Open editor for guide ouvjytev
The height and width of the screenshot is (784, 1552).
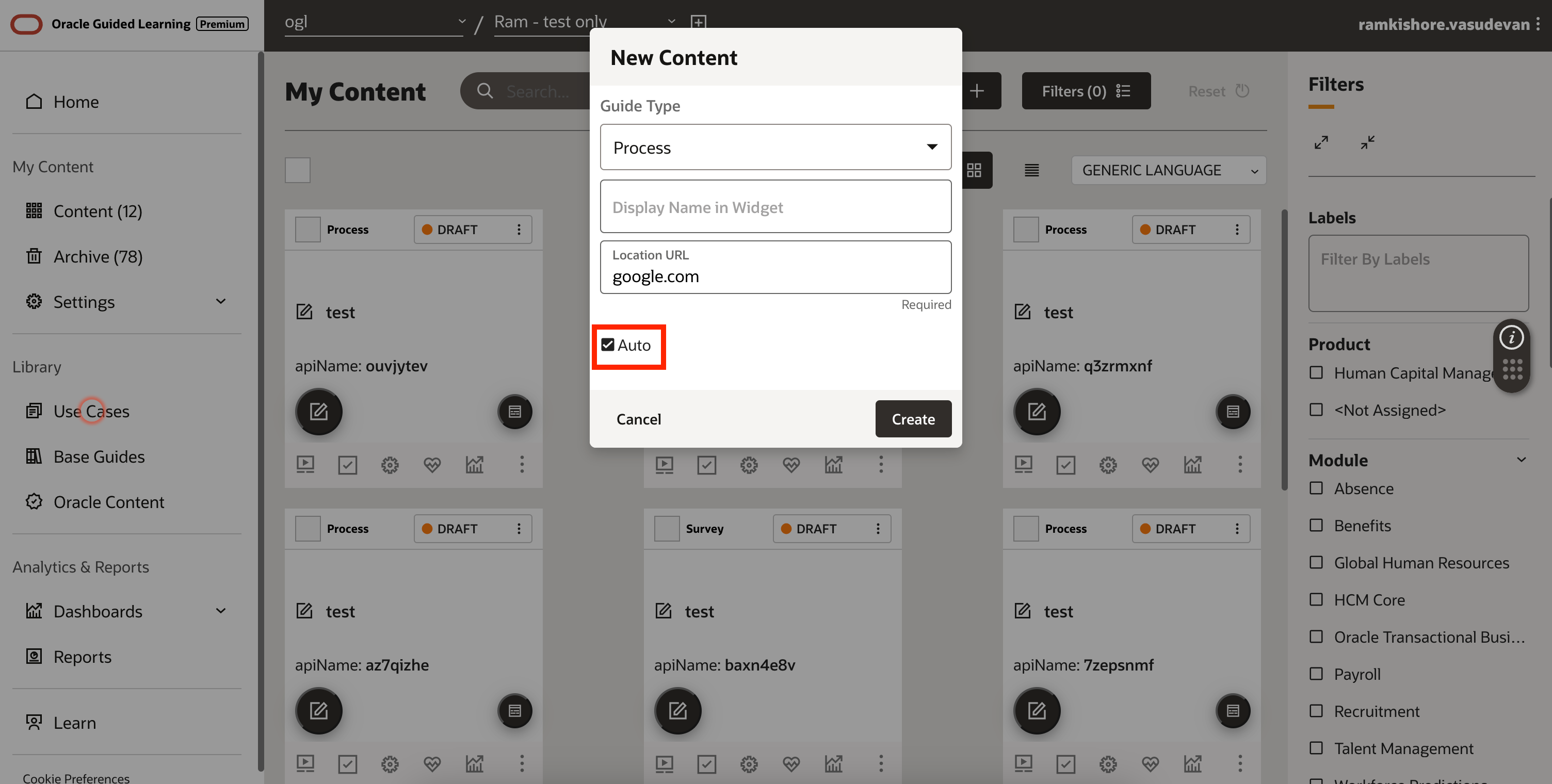[319, 411]
